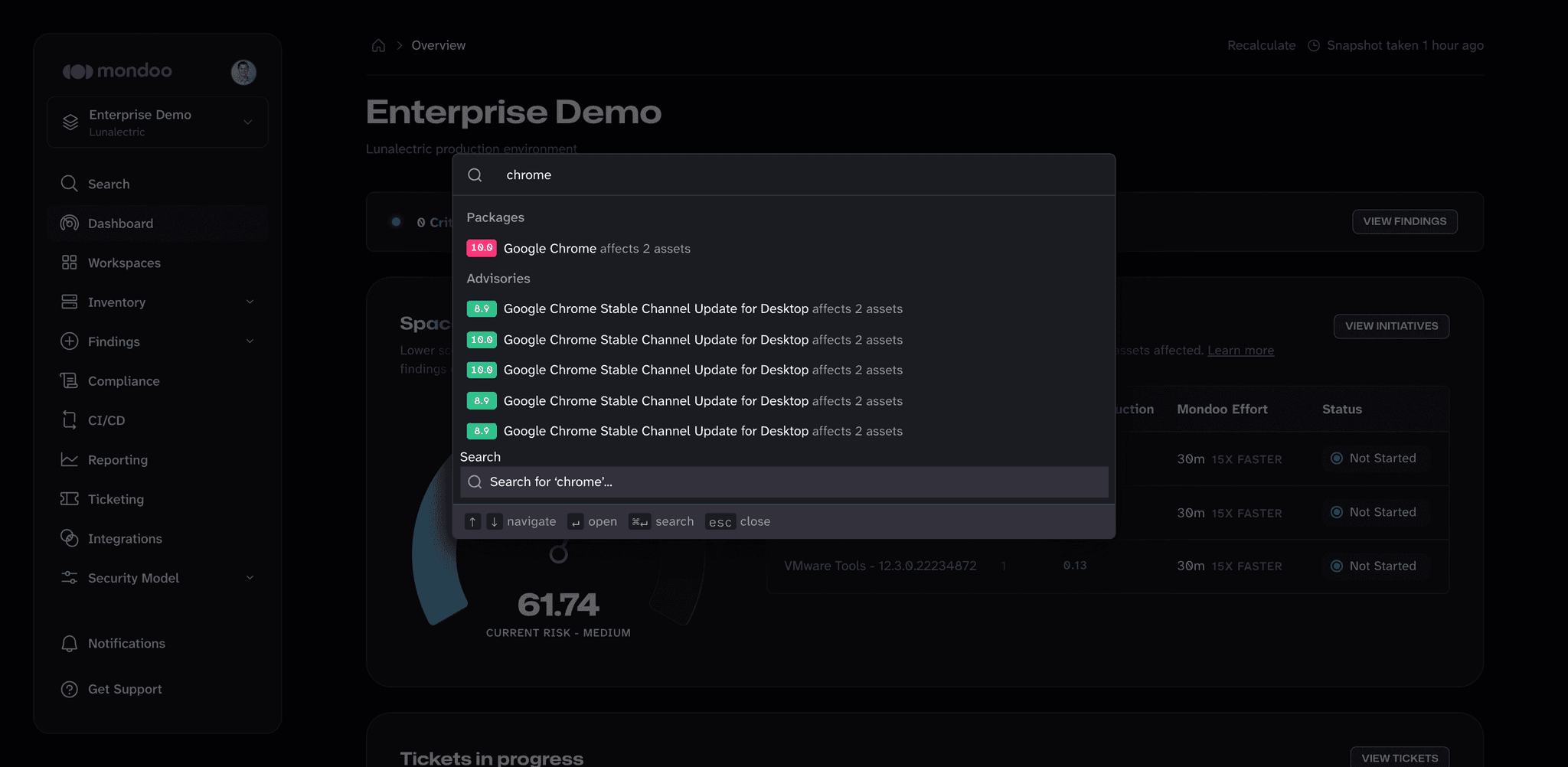Viewport: 1568px width, 767px height.
Task: Go to home via breadcrumb house icon
Action: pyautogui.click(x=378, y=45)
